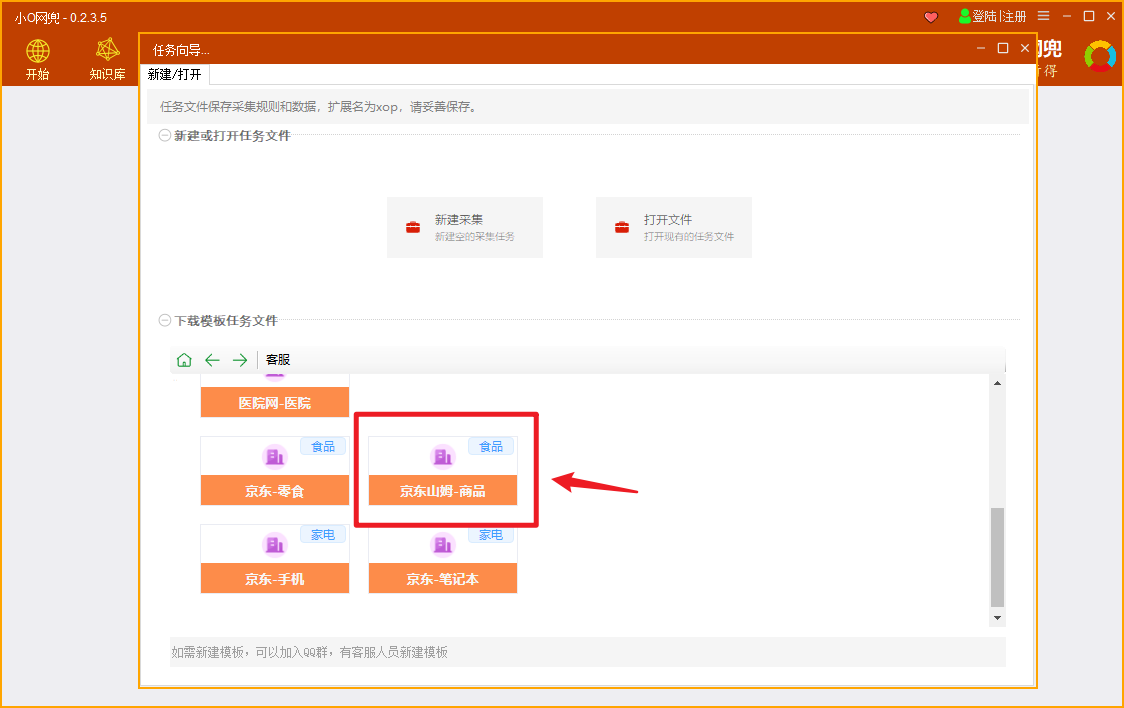
Task: Maximize the 任务向导 dialog
Action: coord(1003,48)
